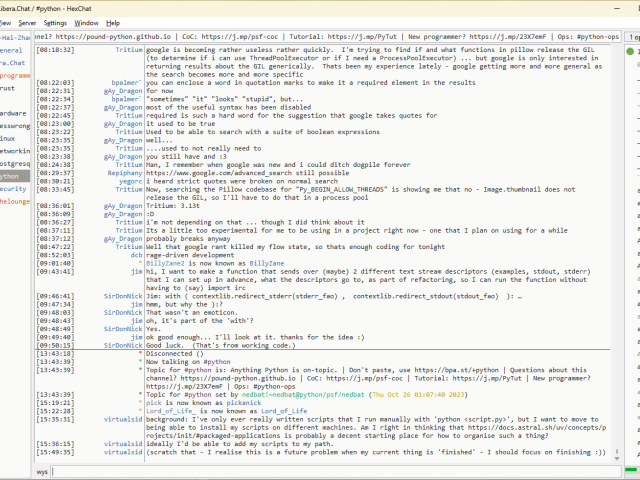
Task: Open the security channel
Action: [13, 188]
